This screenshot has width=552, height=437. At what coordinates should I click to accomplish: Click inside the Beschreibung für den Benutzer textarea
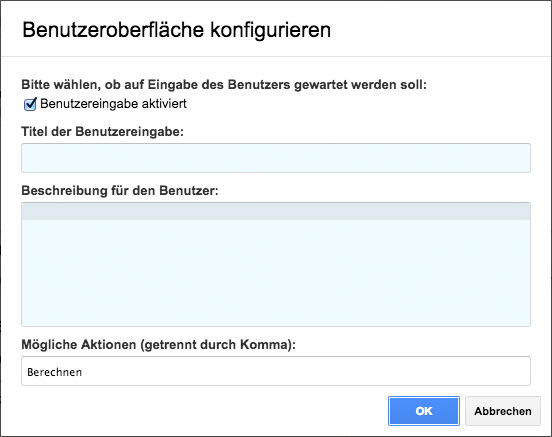(x=276, y=264)
